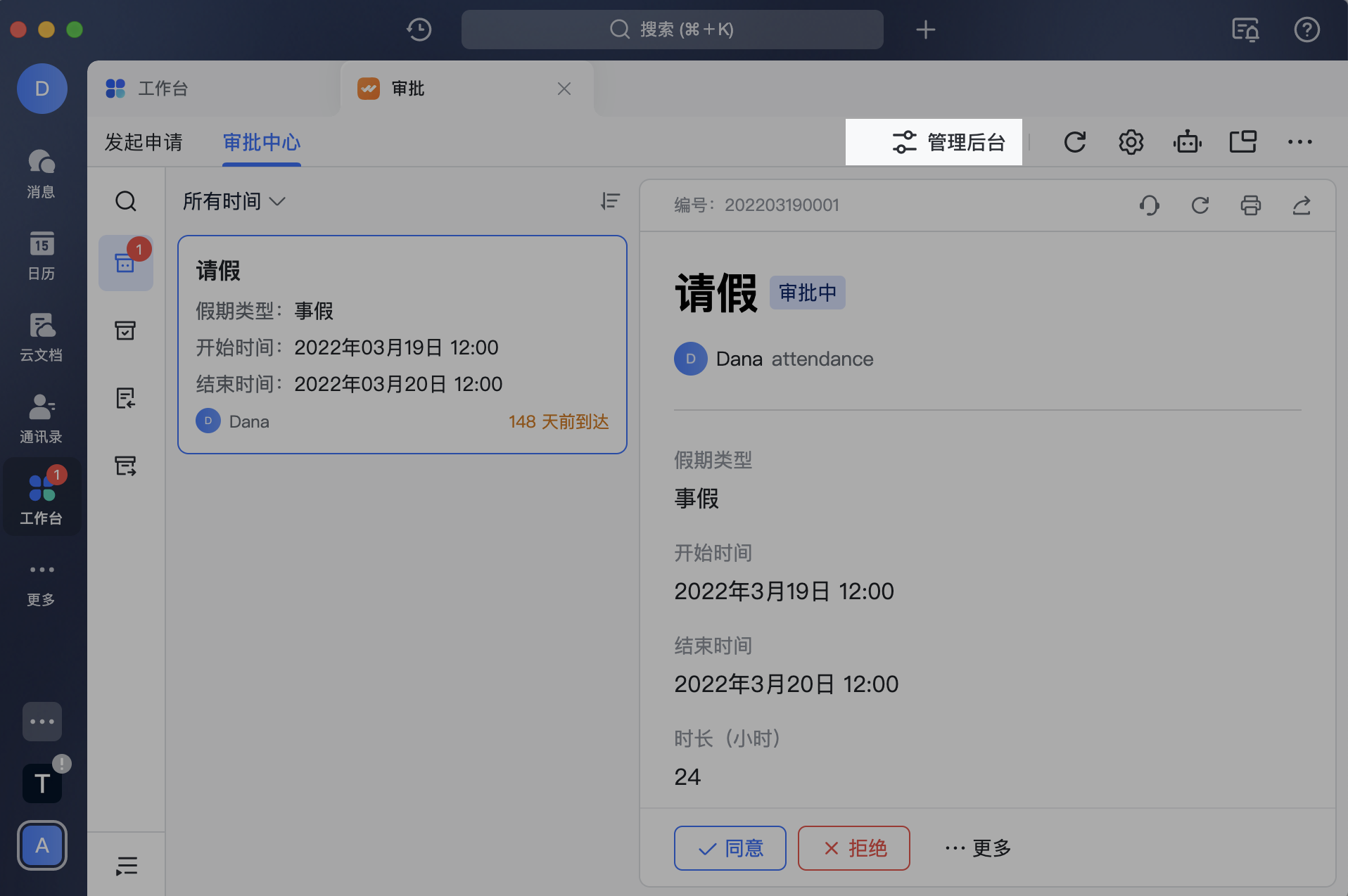Open the T app icon in sidebar
The height and width of the screenshot is (896, 1348).
pyautogui.click(x=42, y=783)
